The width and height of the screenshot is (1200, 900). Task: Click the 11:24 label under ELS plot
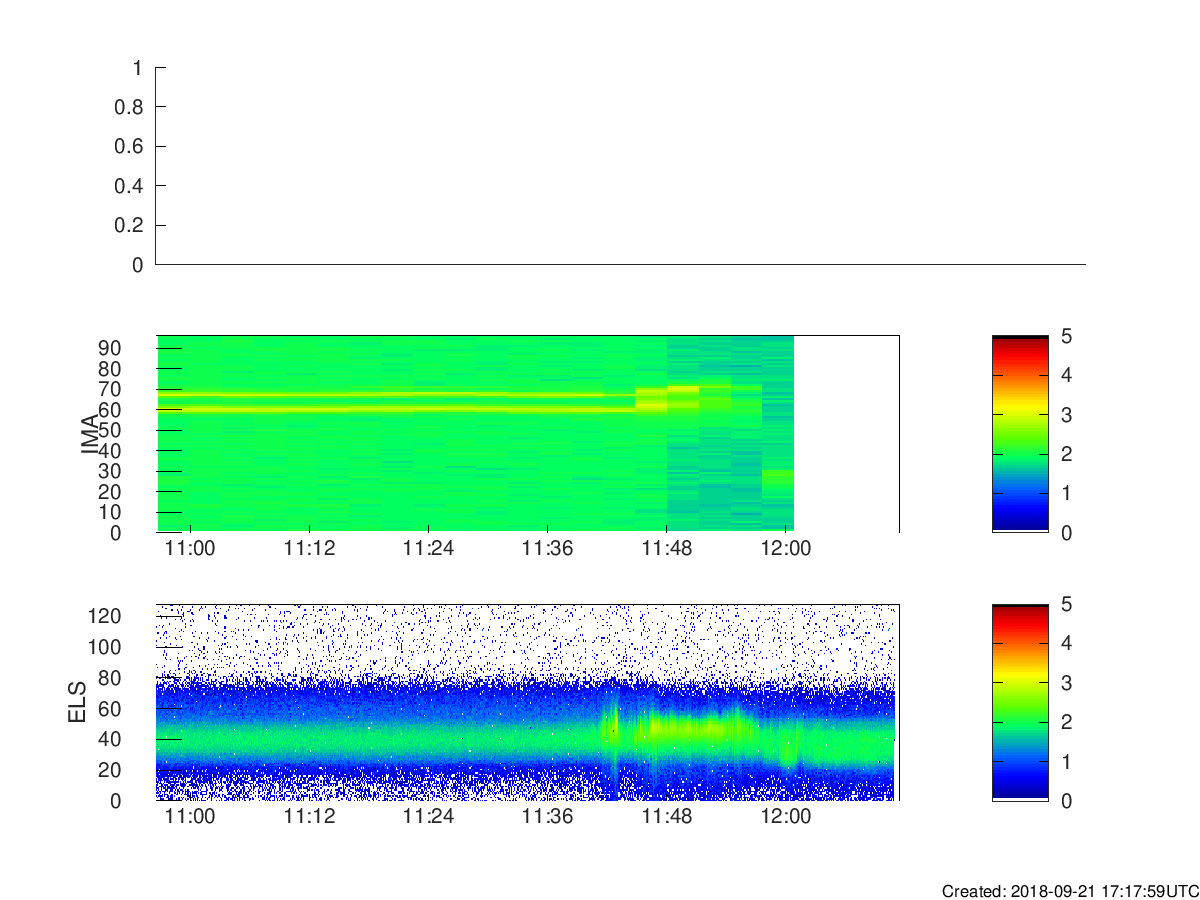click(x=428, y=816)
